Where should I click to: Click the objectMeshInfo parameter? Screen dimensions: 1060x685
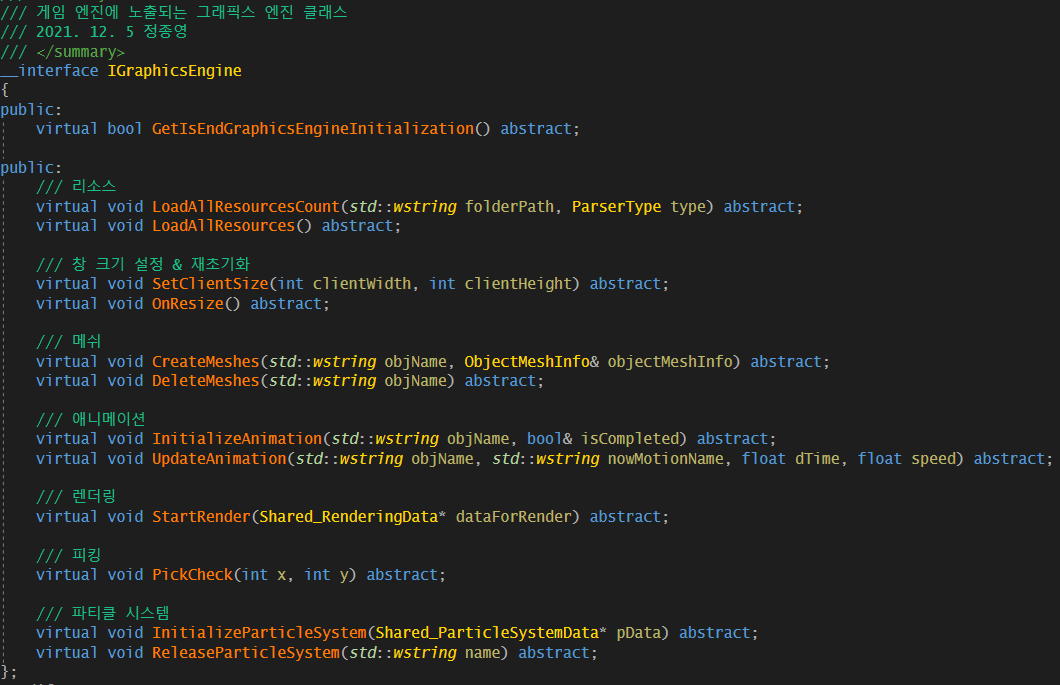[x=670, y=362]
